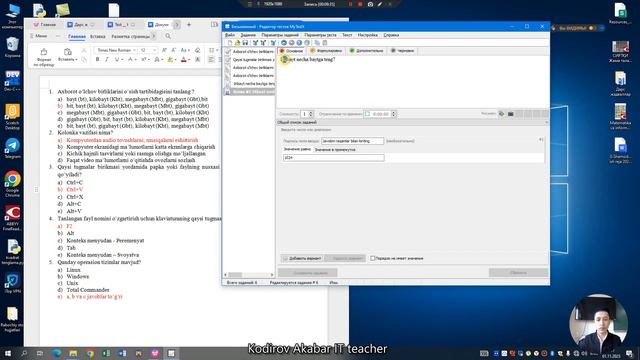This screenshot has height=360, width=640.
Task: Click the superscript X² icon
Action: point(143,60)
